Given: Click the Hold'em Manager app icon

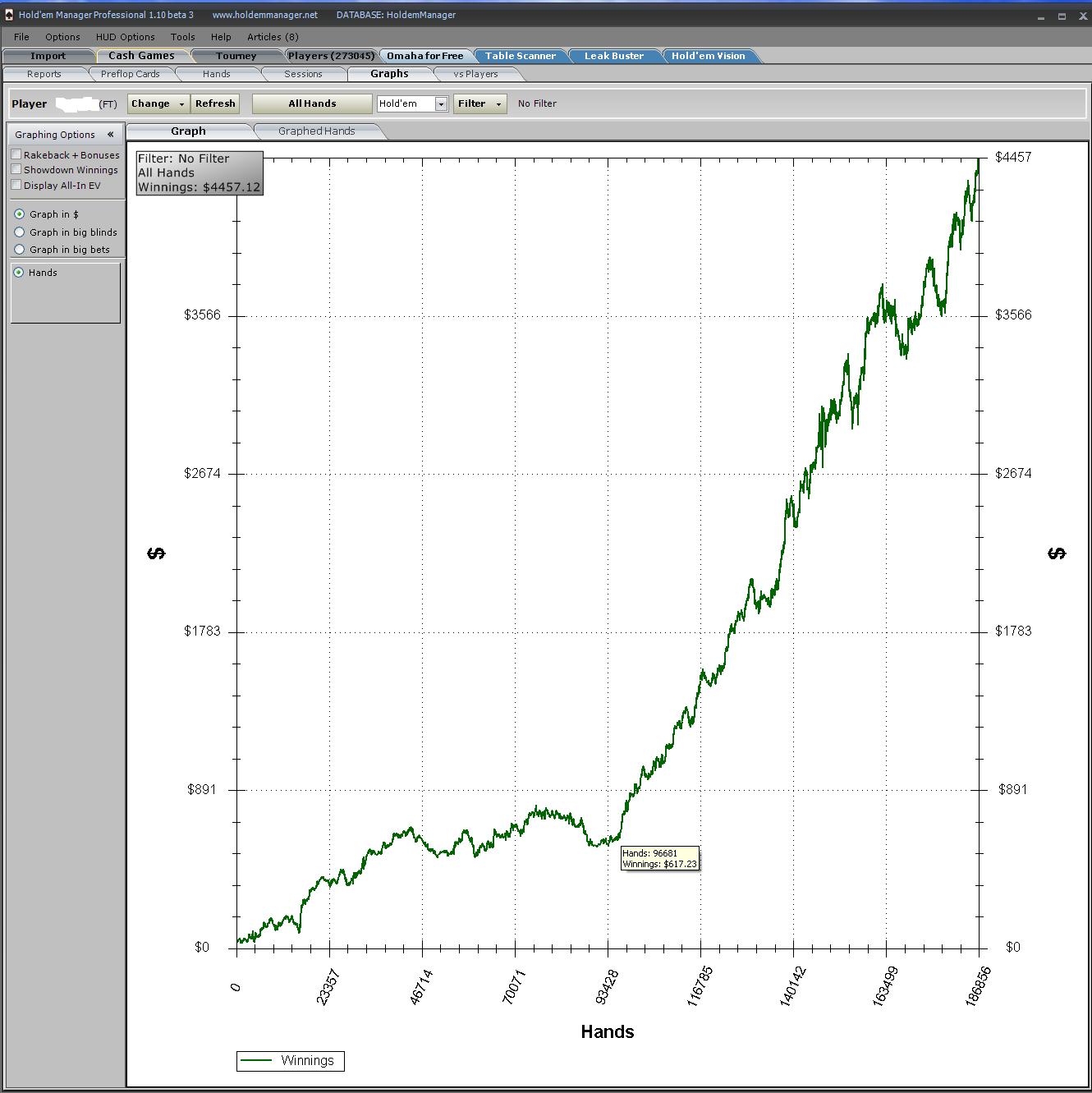Looking at the screenshot, I should click(x=9, y=15).
